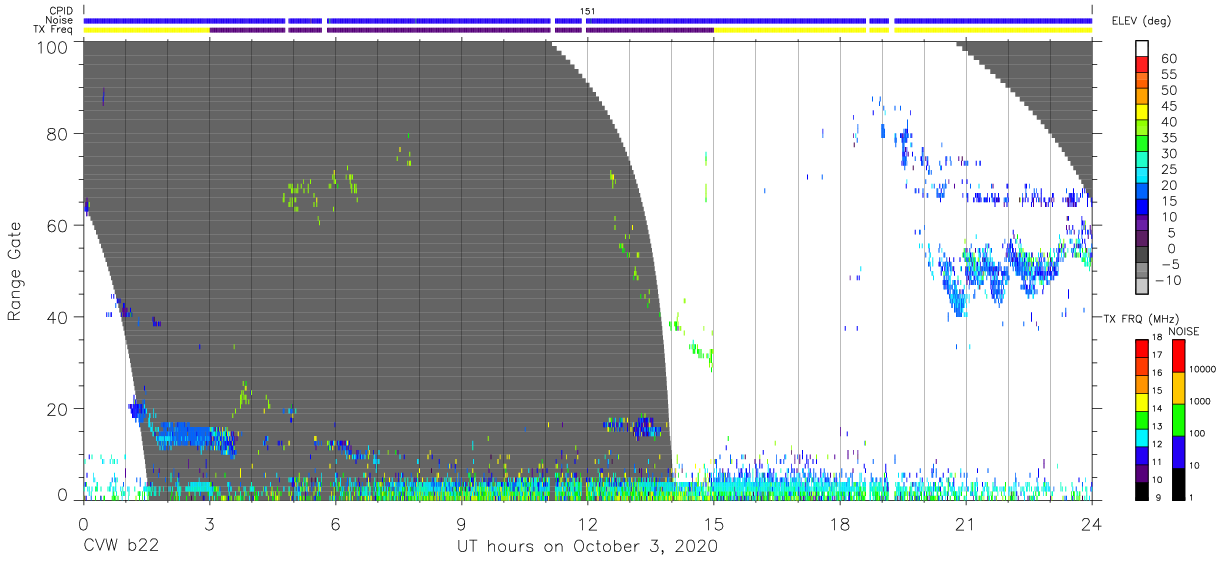This screenshot has height=567, width=1228.
Task: Click the dark gray -5–0 elevation color segment
Action: click(x=1143, y=256)
